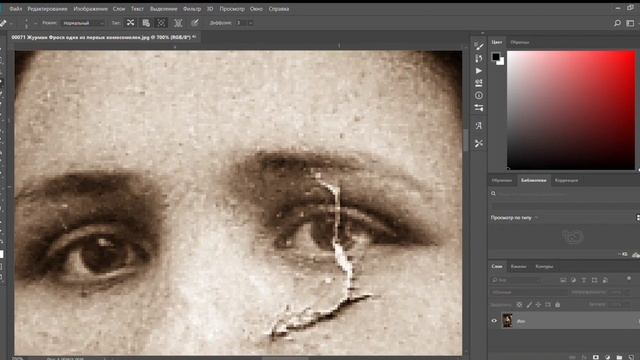Screen dimensions: 640x360
Task: Open the layer filter kind dropdown
Action: click(516, 280)
